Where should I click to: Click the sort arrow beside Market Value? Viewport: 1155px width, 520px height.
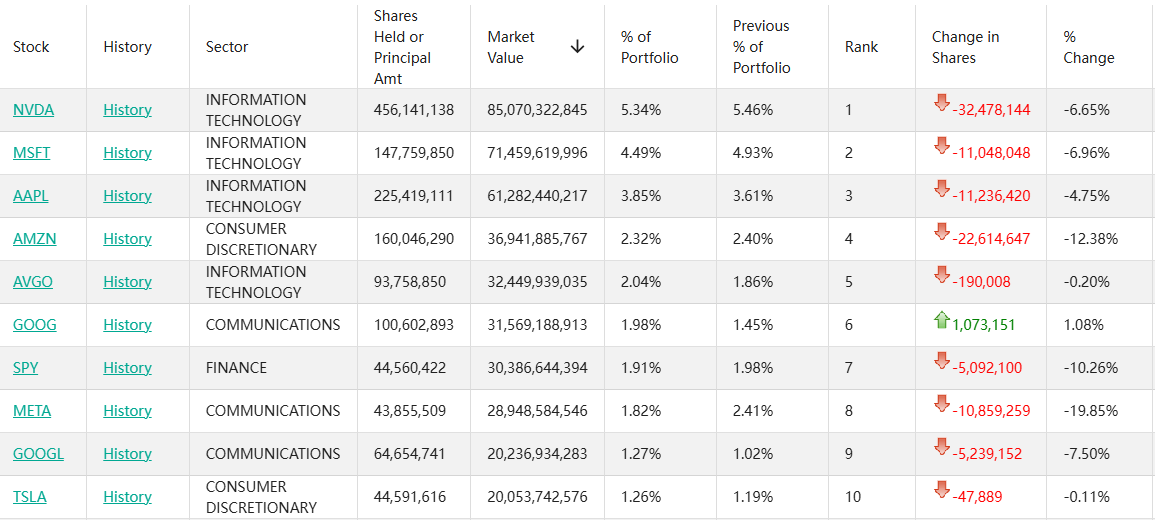point(577,47)
